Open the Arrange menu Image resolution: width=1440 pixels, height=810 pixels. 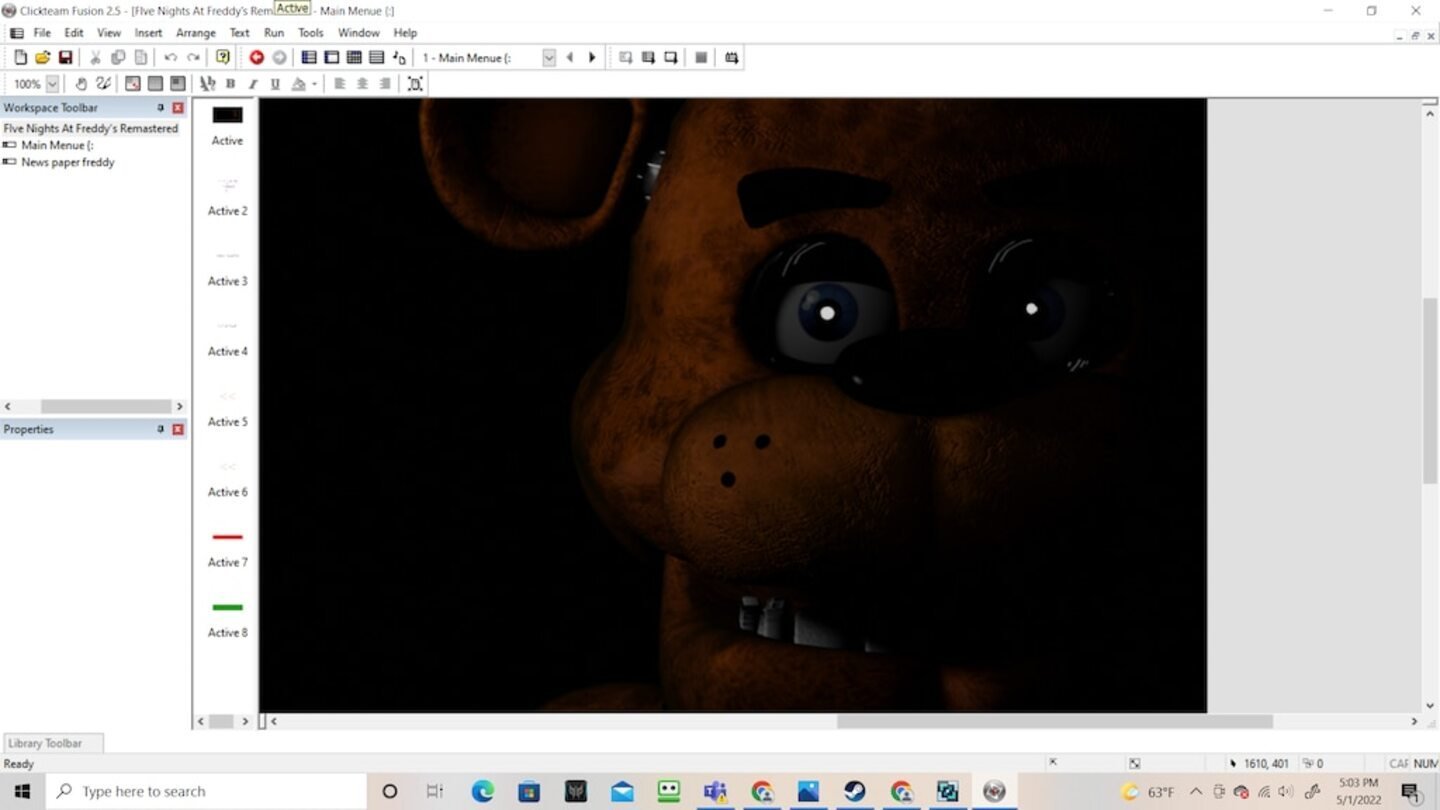click(196, 33)
